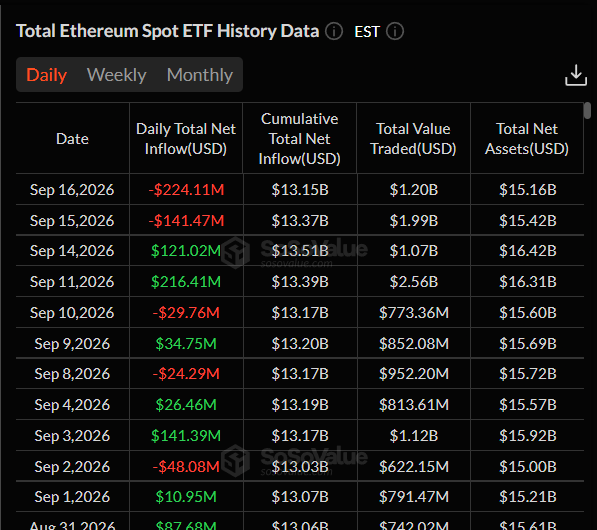Click the $34.75M inflow value
The height and width of the screenshot is (530, 597).
coord(186,343)
